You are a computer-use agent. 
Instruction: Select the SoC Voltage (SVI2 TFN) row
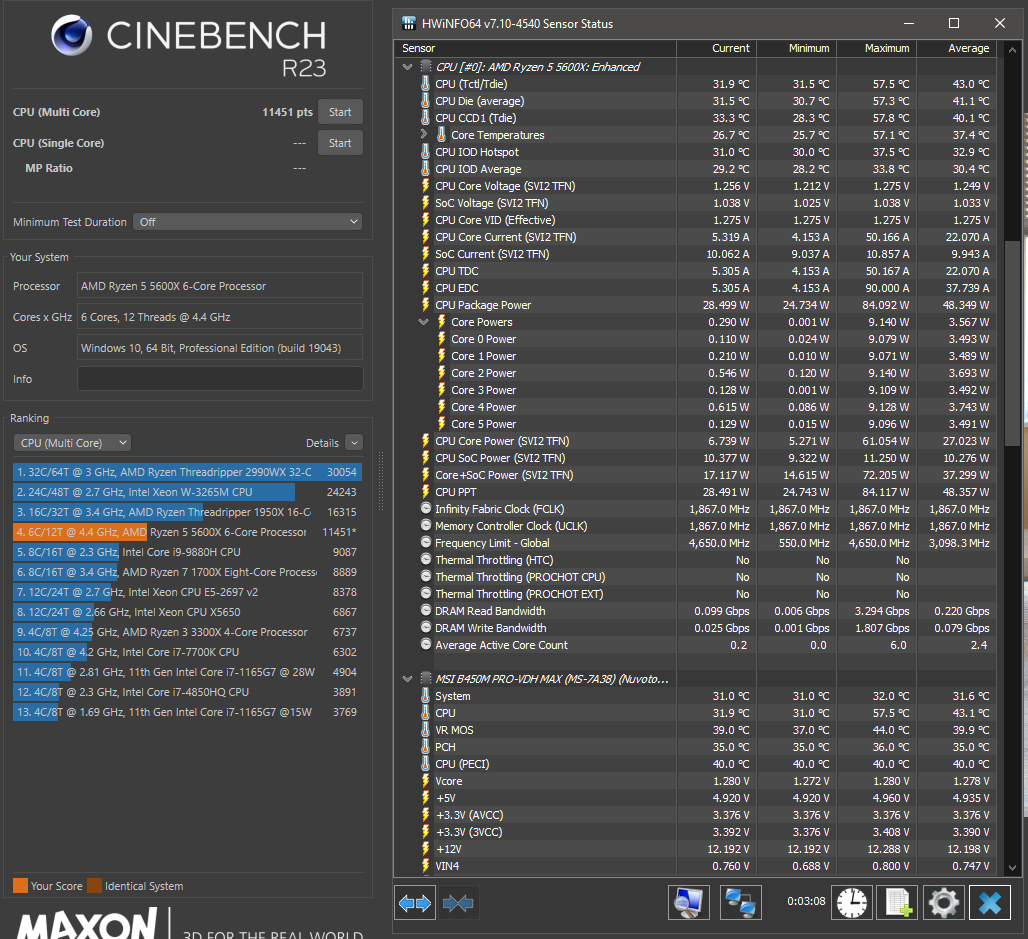coord(696,203)
